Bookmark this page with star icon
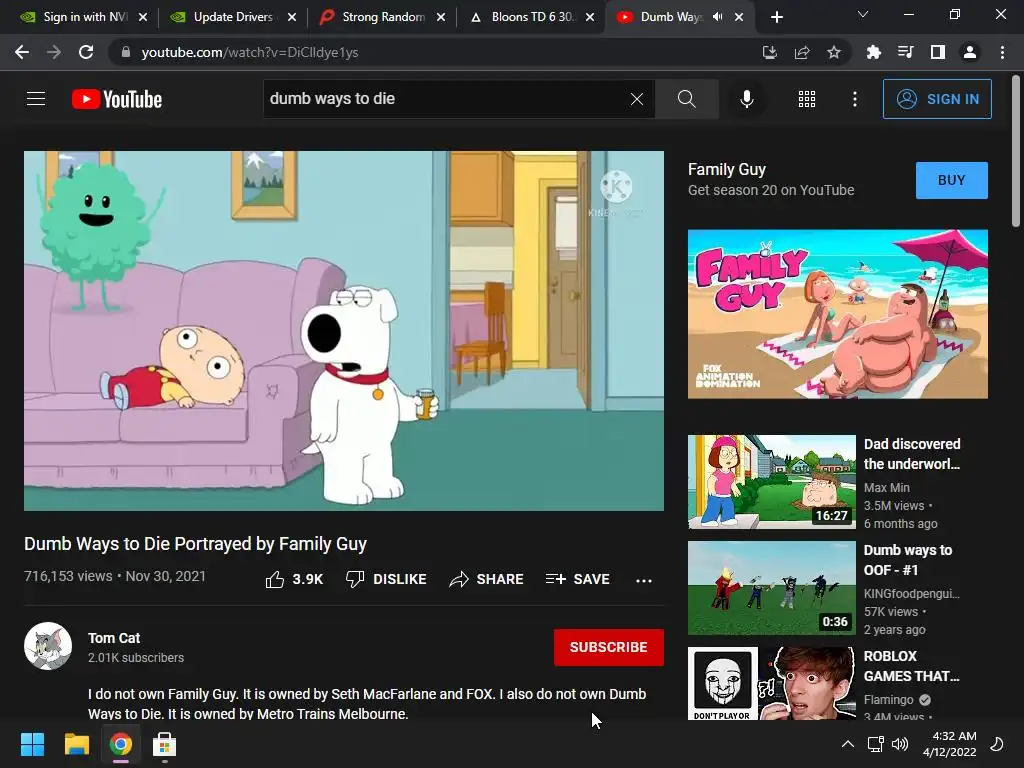Viewport: 1024px width, 768px height. tap(834, 52)
